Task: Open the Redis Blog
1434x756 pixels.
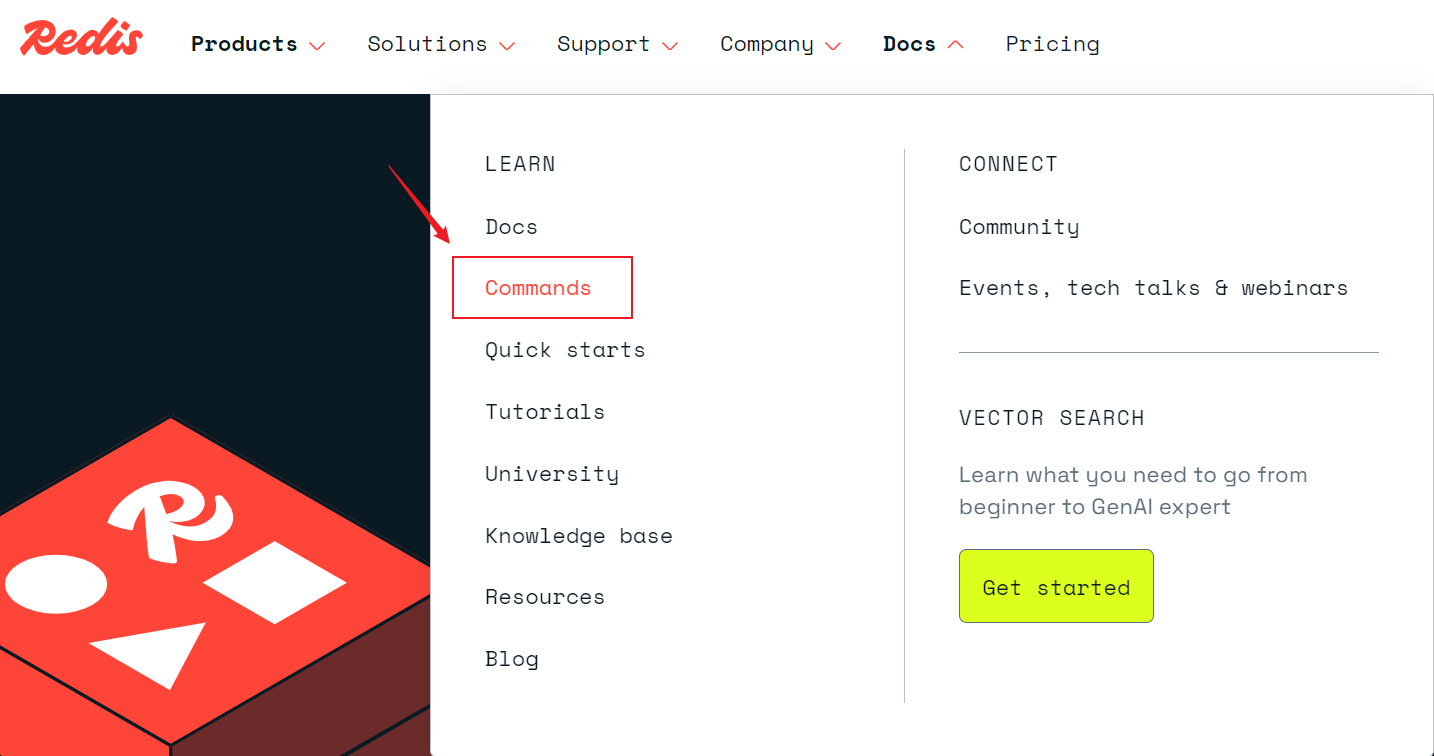Action: (x=512, y=658)
